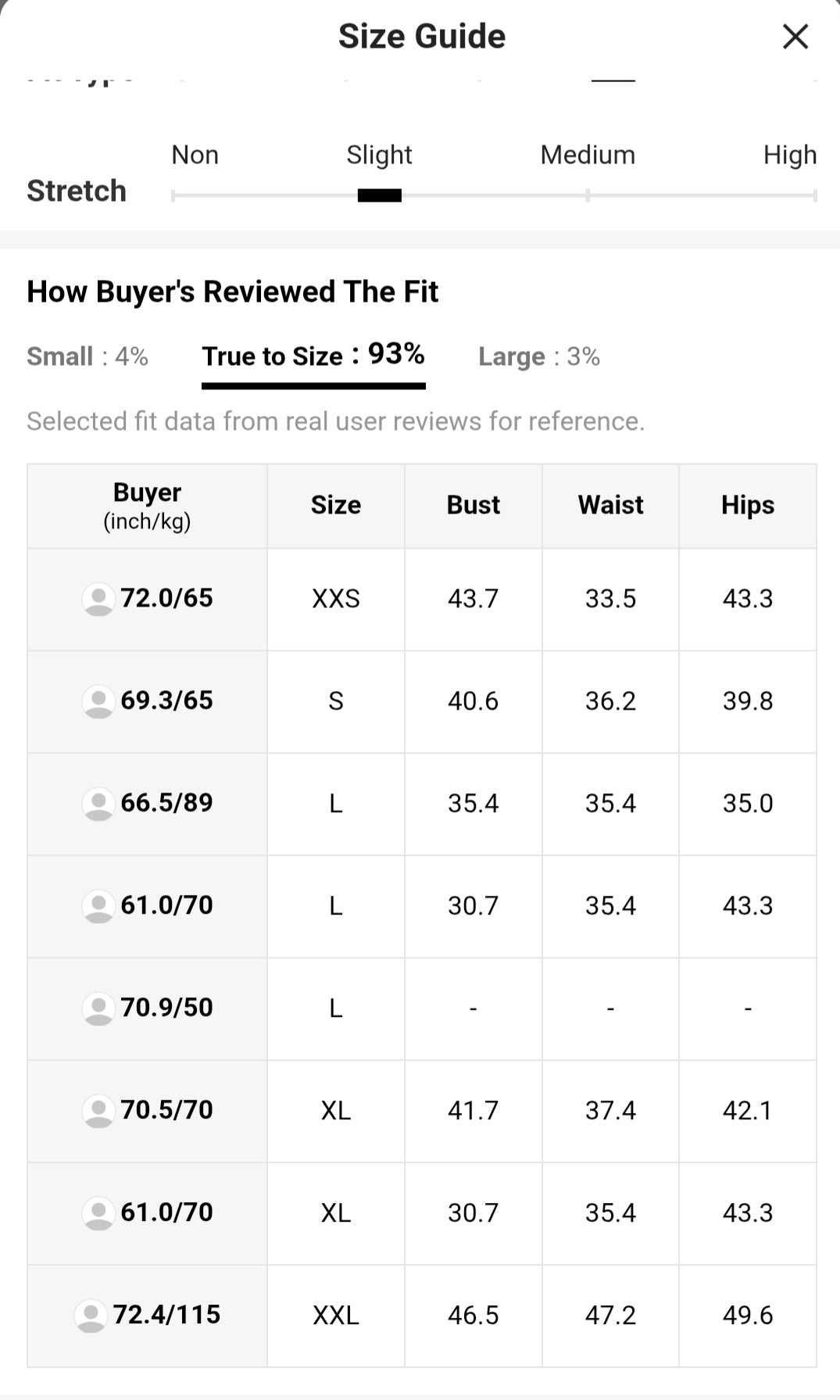Click the Medium stretch label
Screen dimensions: 840x1400
588,155
